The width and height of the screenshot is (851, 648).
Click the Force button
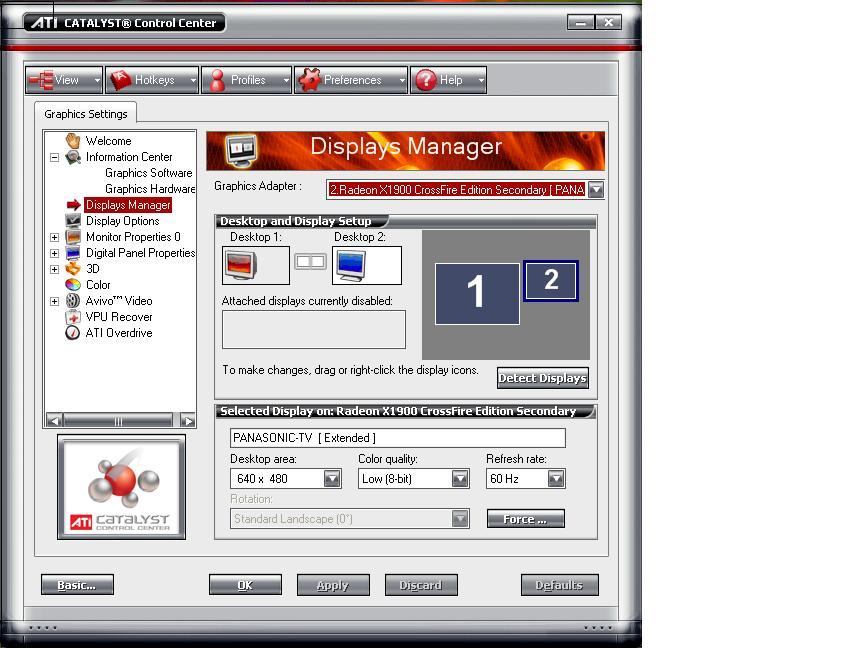coord(525,519)
